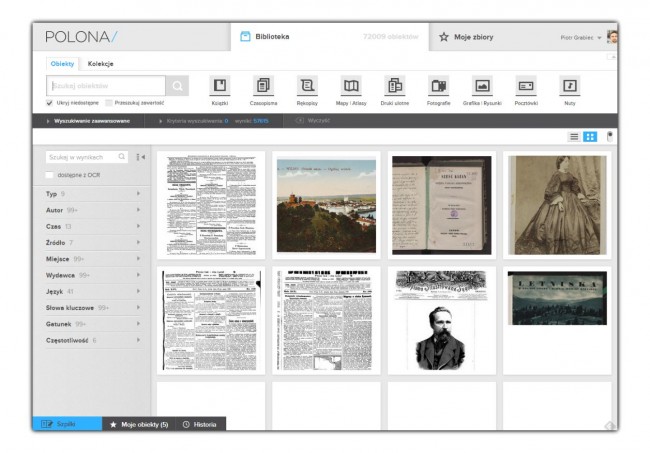Open the bearded man portrait thumbnail
This screenshot has height=453, width=650.
(x=441, y=320)
